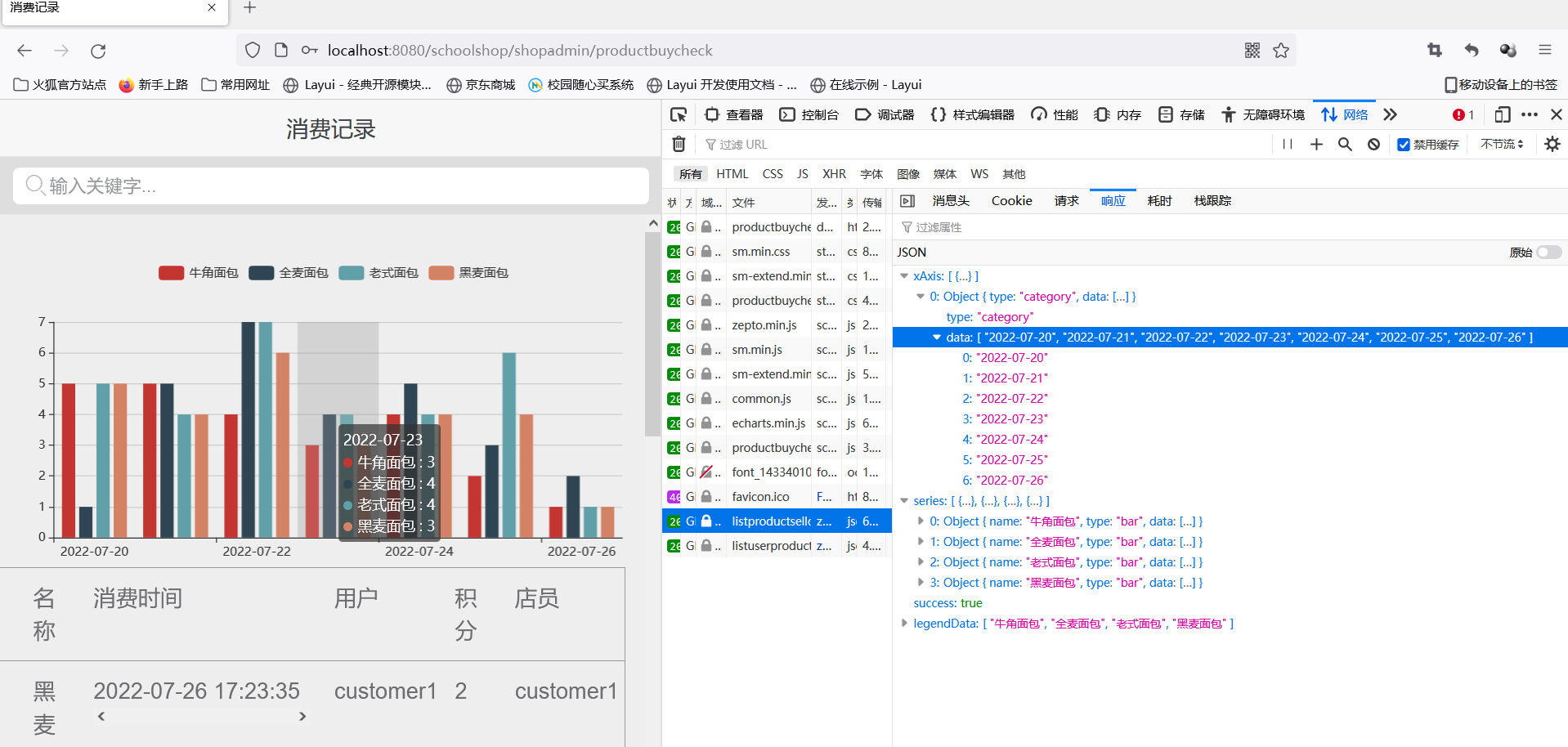Toggle 牛角面包 series in chart legend
Viewport: 1568px width, 747px height.
(199, 273)
